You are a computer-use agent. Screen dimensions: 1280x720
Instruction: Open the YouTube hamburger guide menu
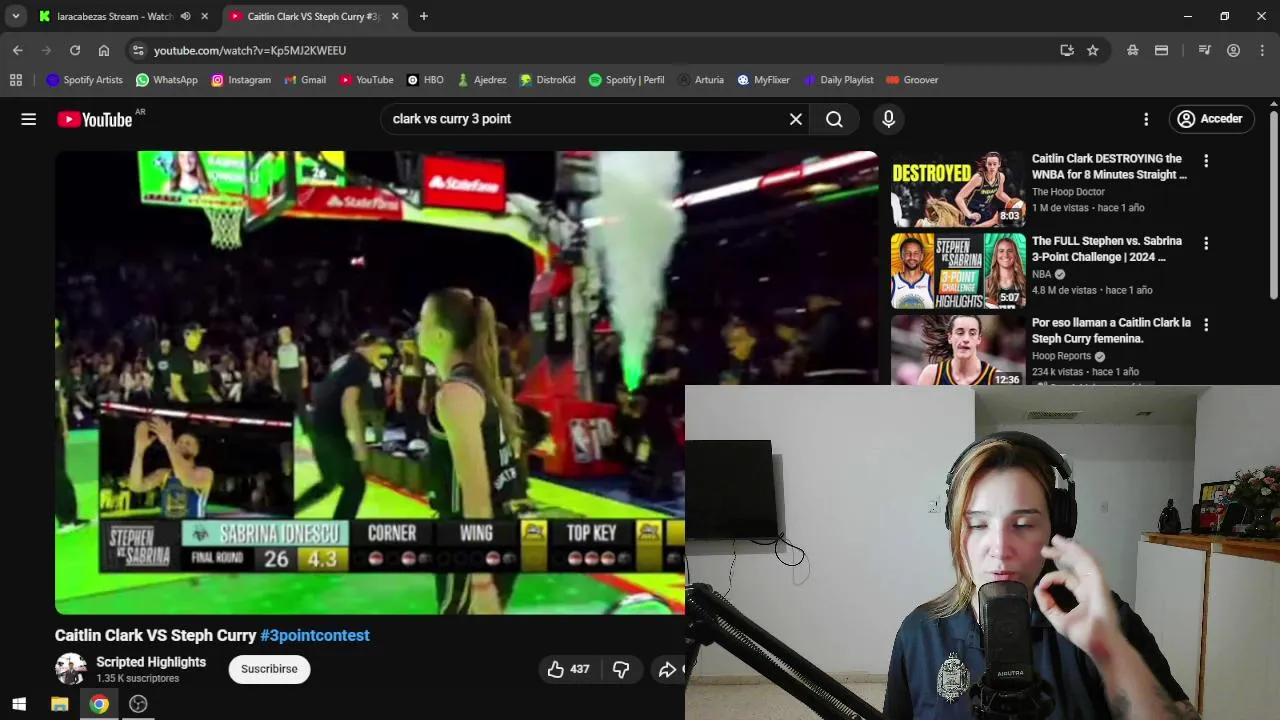(29, 119)
